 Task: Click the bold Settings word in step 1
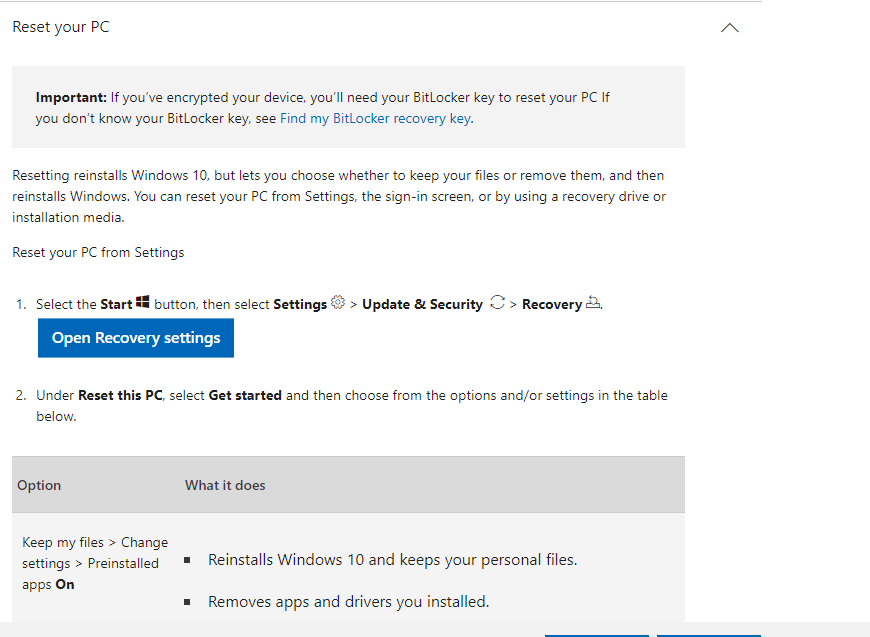point(300,305)
